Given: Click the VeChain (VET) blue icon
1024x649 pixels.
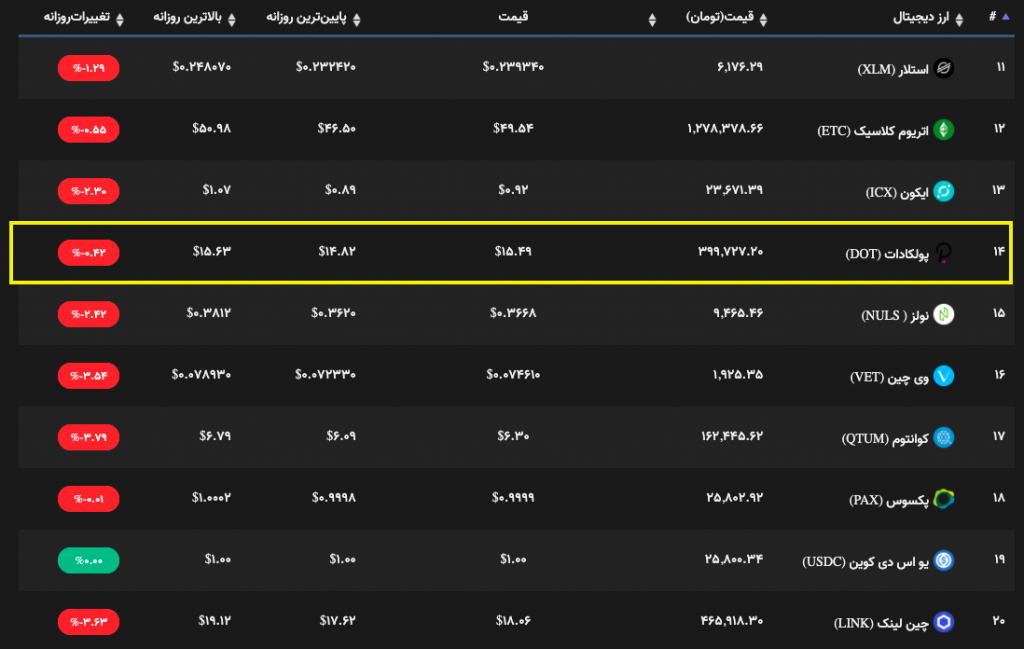Looking at the screenshot, I should [944, 375].
